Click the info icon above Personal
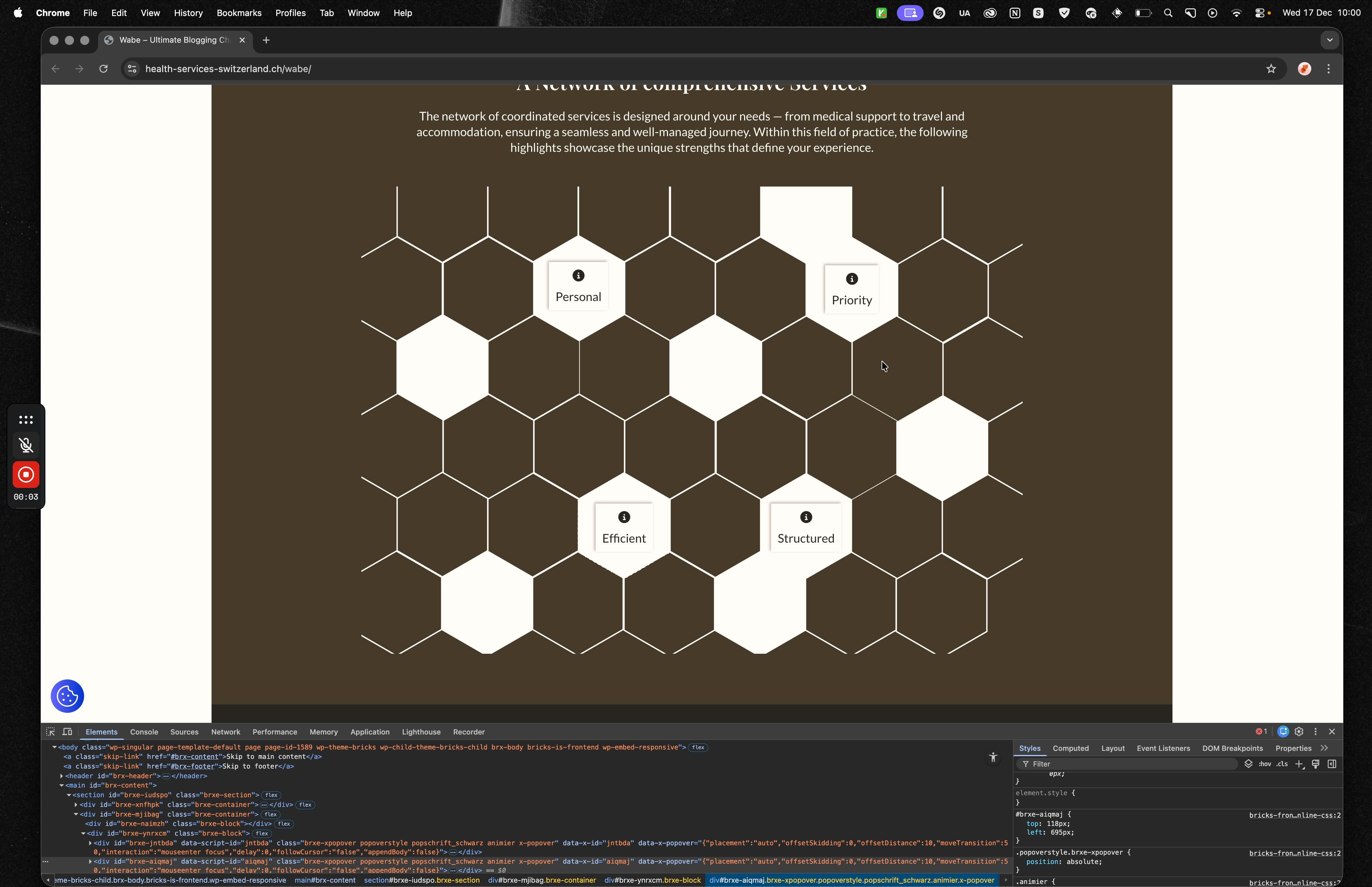 [579, 276]
